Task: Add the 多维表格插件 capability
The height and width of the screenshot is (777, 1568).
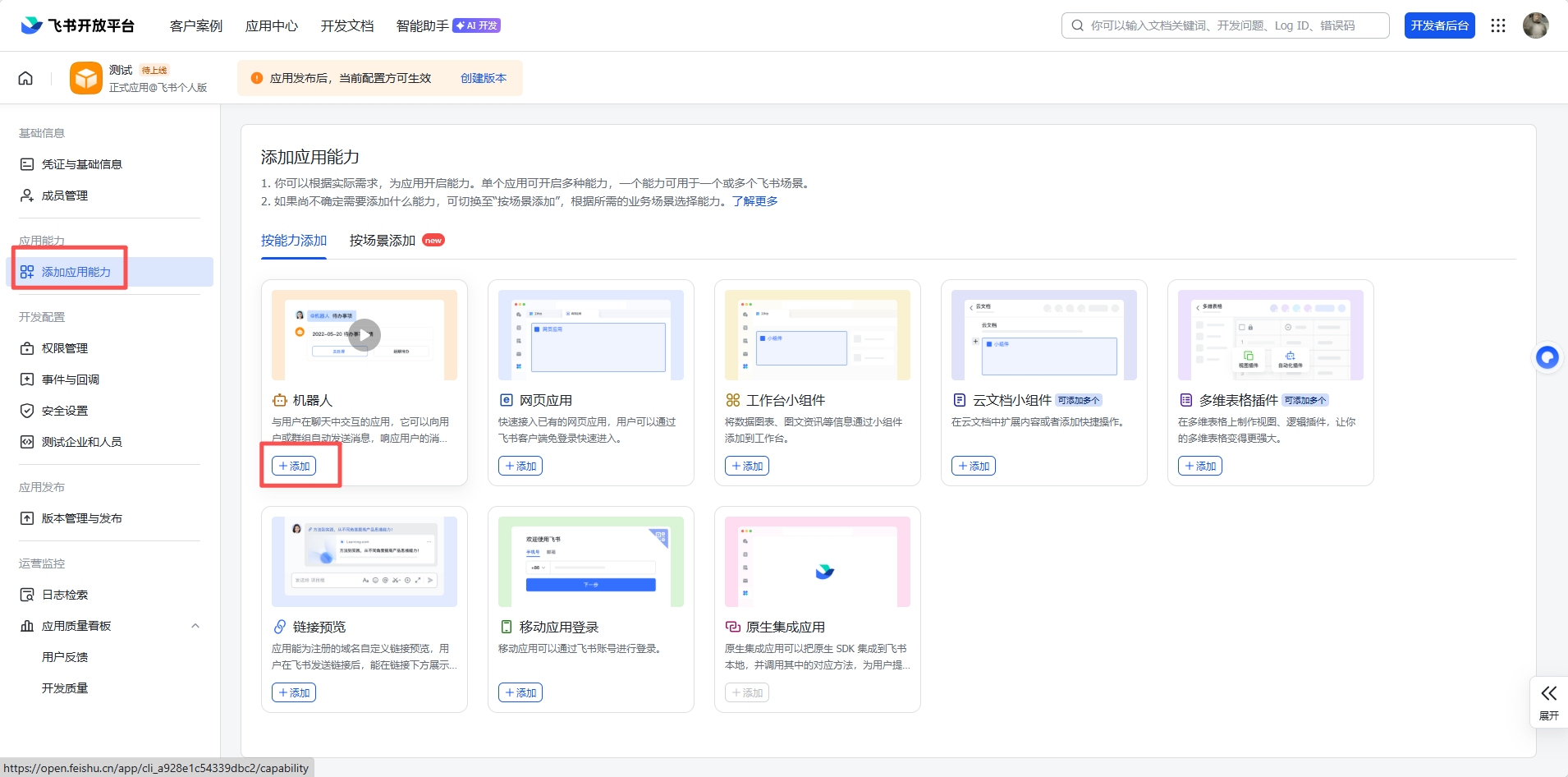Action: 1200,466
